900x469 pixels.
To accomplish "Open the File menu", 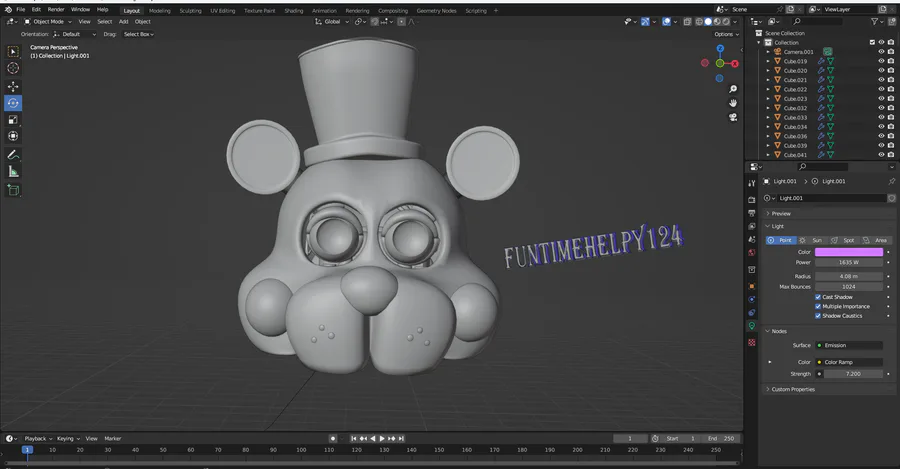I will pyautogui.click(x=21, y=10).
